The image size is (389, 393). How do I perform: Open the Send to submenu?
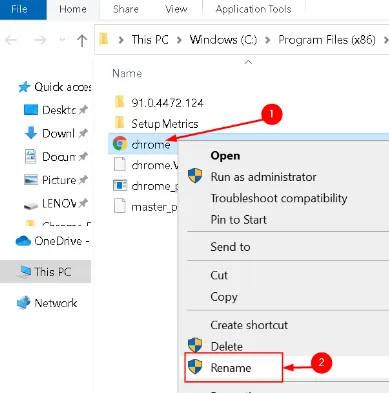pos(230,247)
